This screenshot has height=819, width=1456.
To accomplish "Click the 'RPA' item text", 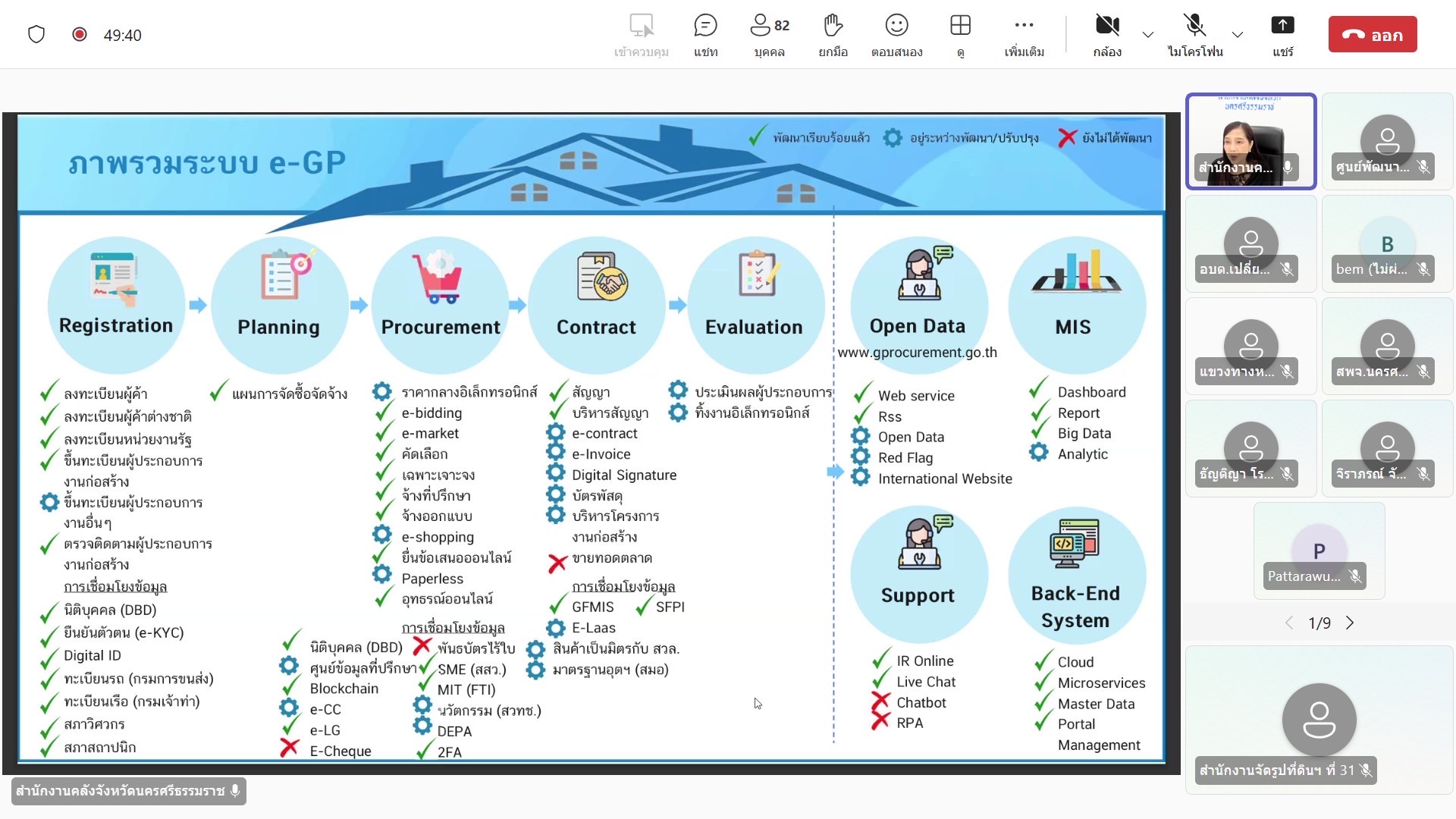I will 910,723.
